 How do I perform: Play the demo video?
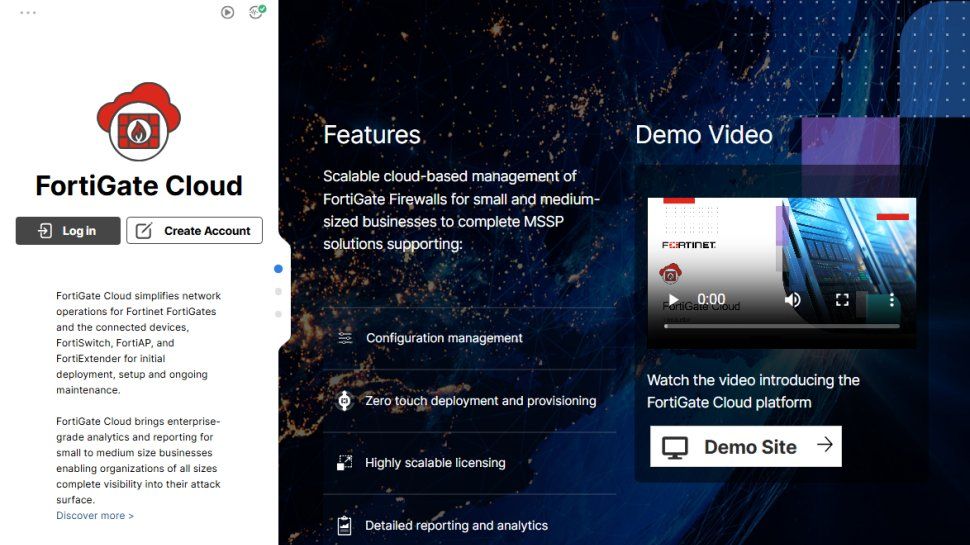[674, 300]
